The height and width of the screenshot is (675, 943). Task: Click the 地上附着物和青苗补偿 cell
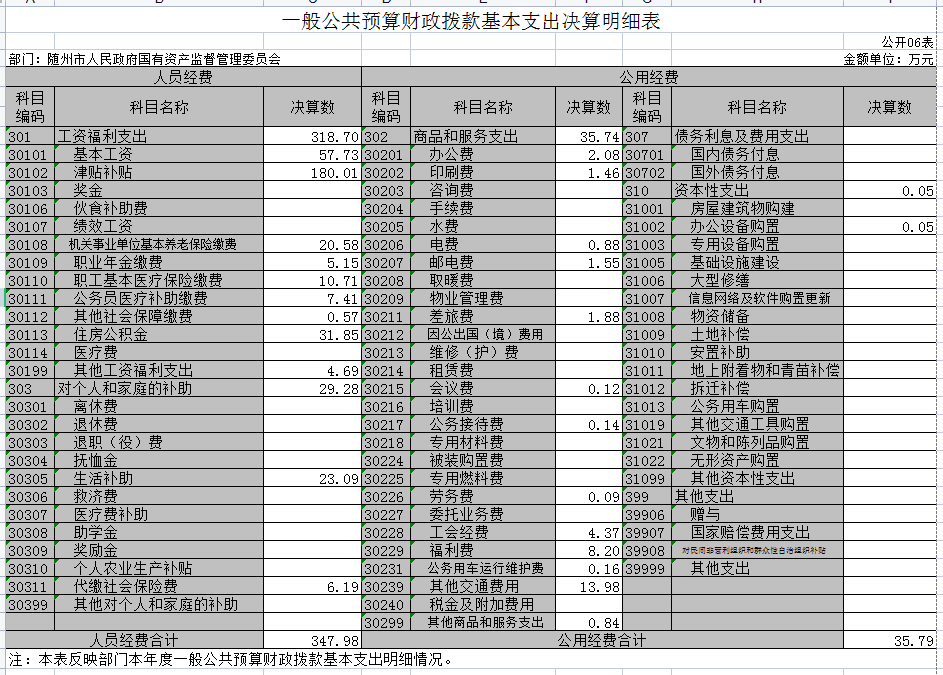pyautogui.click(x=757, y=371)
